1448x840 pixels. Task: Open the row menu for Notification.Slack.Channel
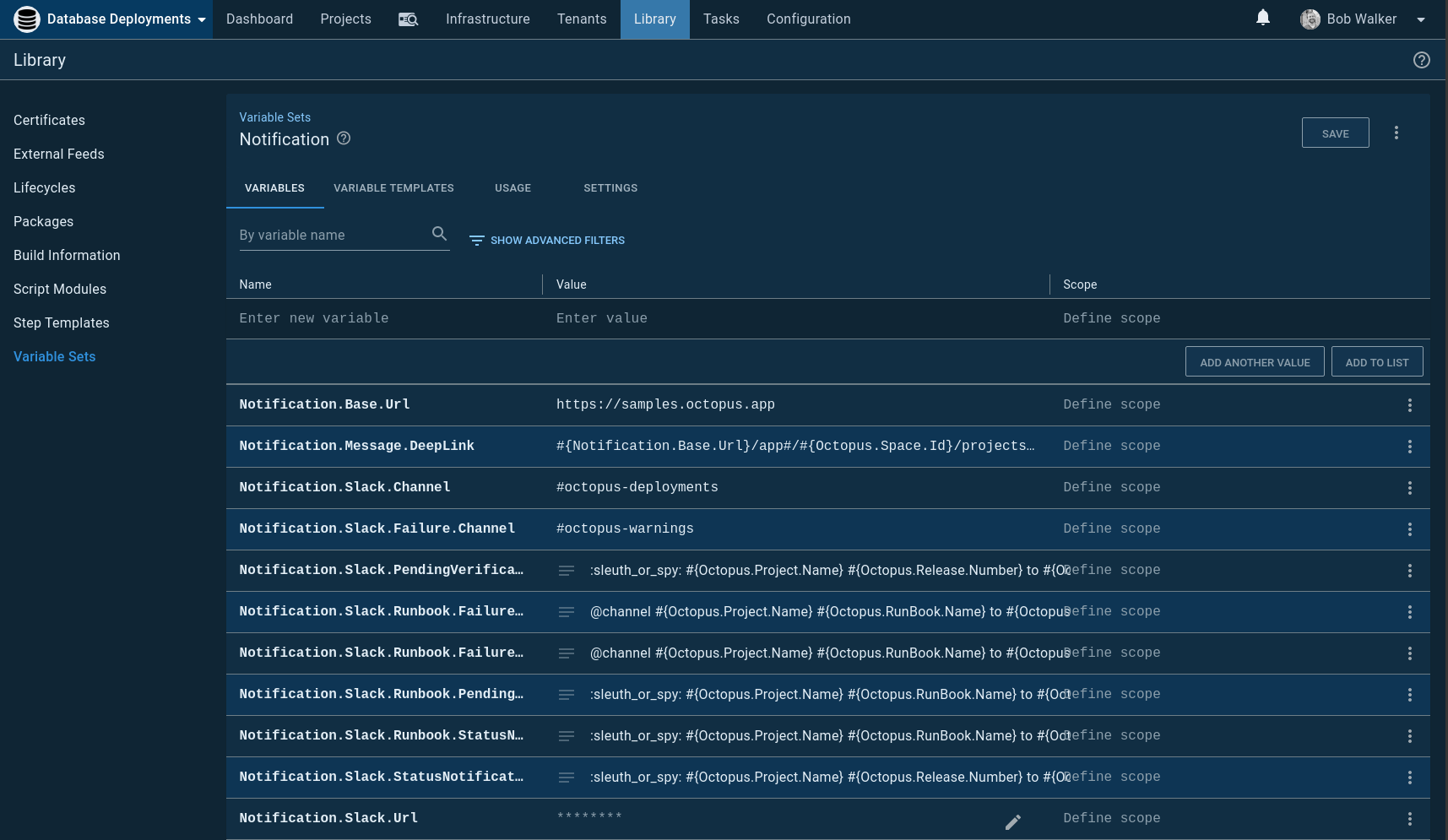coord(1409,488)
